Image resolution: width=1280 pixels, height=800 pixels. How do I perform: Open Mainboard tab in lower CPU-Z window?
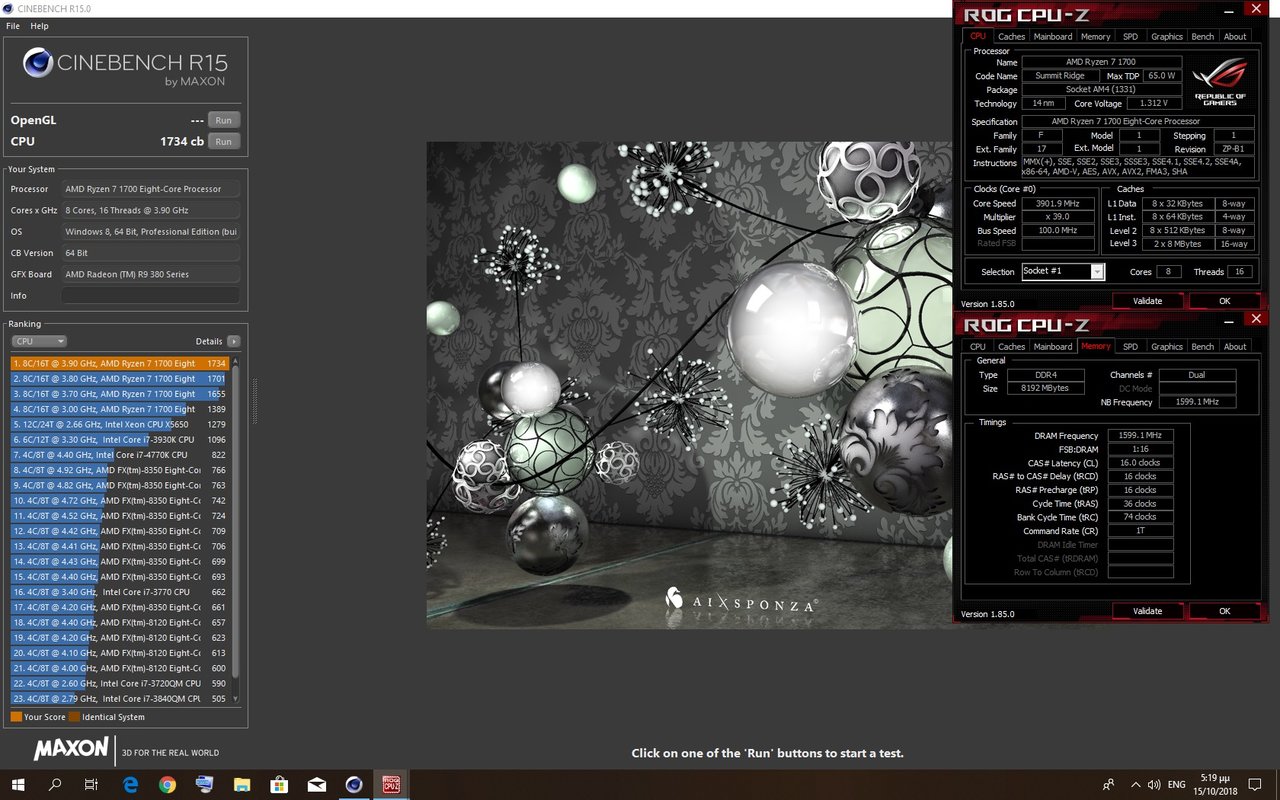(x=1053, y=347)
